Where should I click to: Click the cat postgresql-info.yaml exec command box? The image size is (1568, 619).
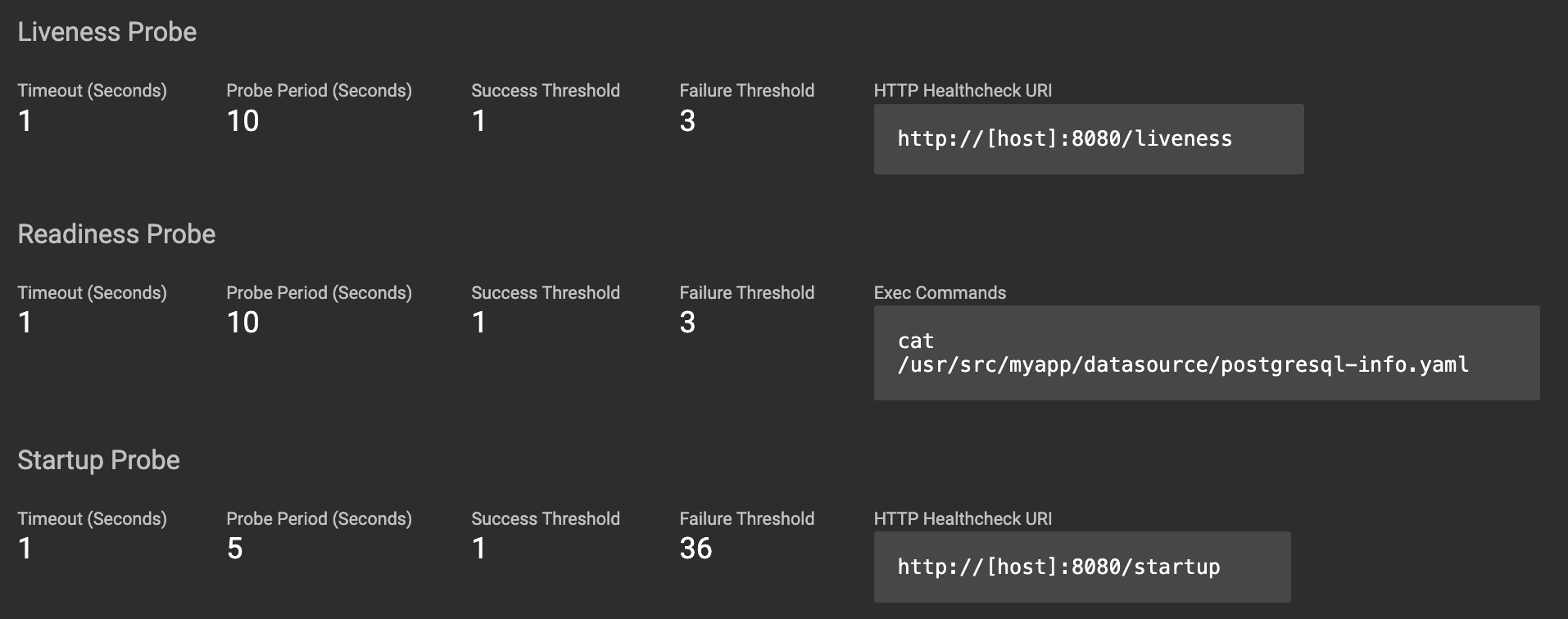[x=1182, y=353]
